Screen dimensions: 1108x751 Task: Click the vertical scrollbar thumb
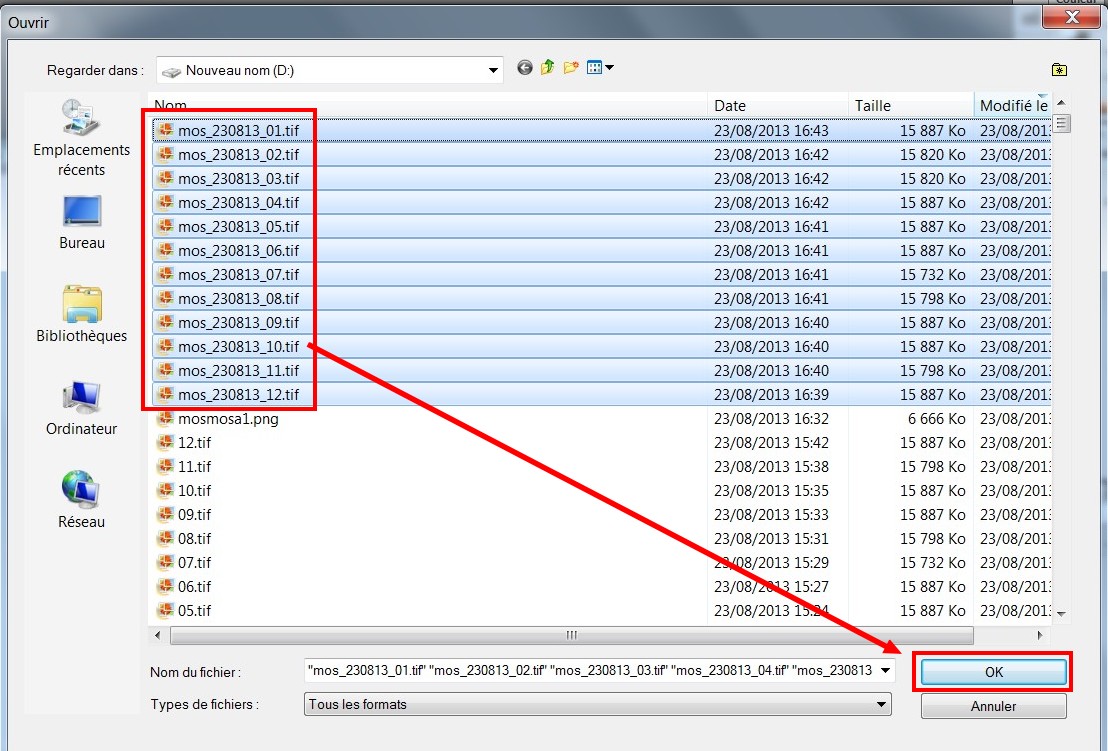tap(1061, 124)
